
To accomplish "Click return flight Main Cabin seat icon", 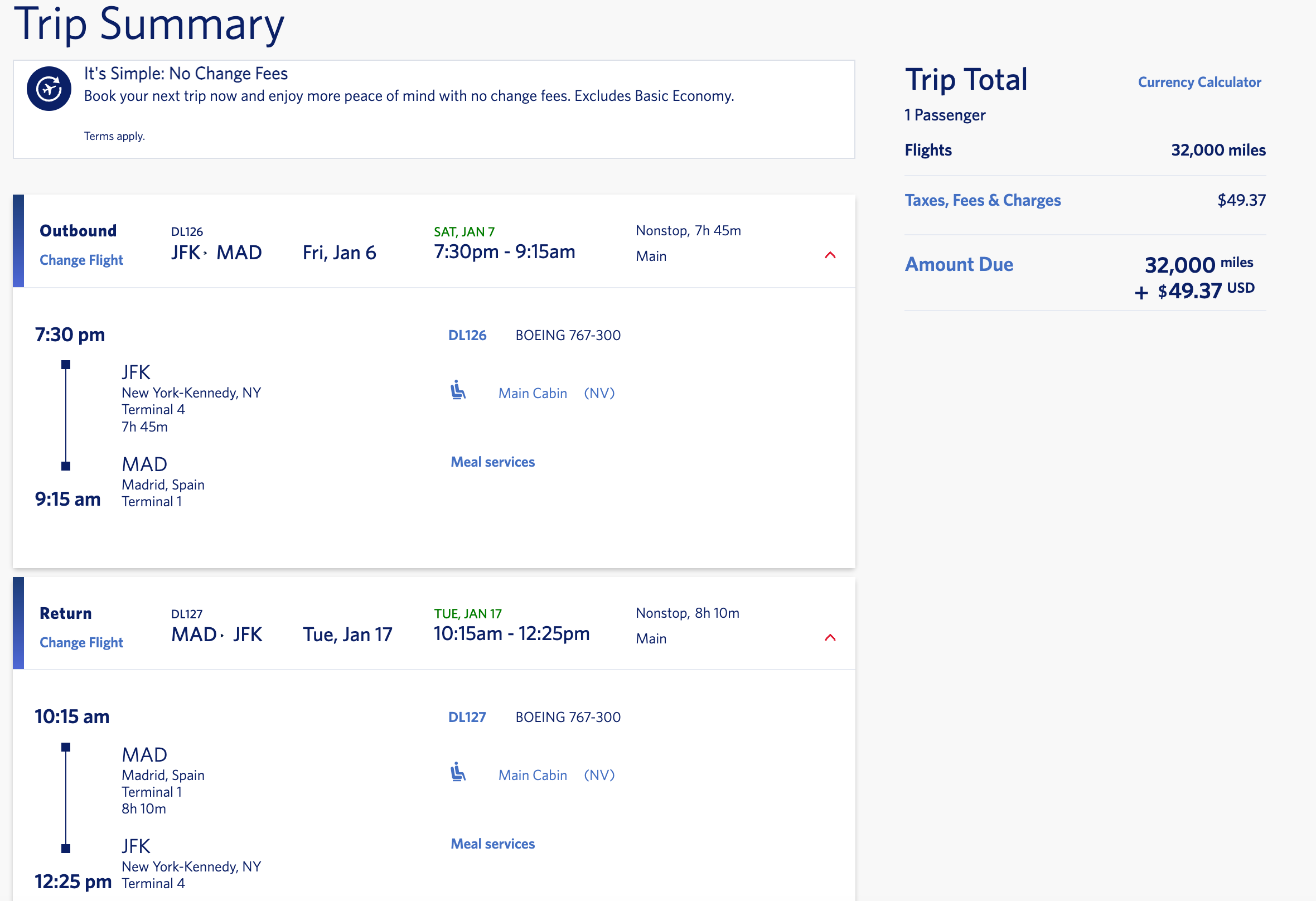I will pos(458,772).
